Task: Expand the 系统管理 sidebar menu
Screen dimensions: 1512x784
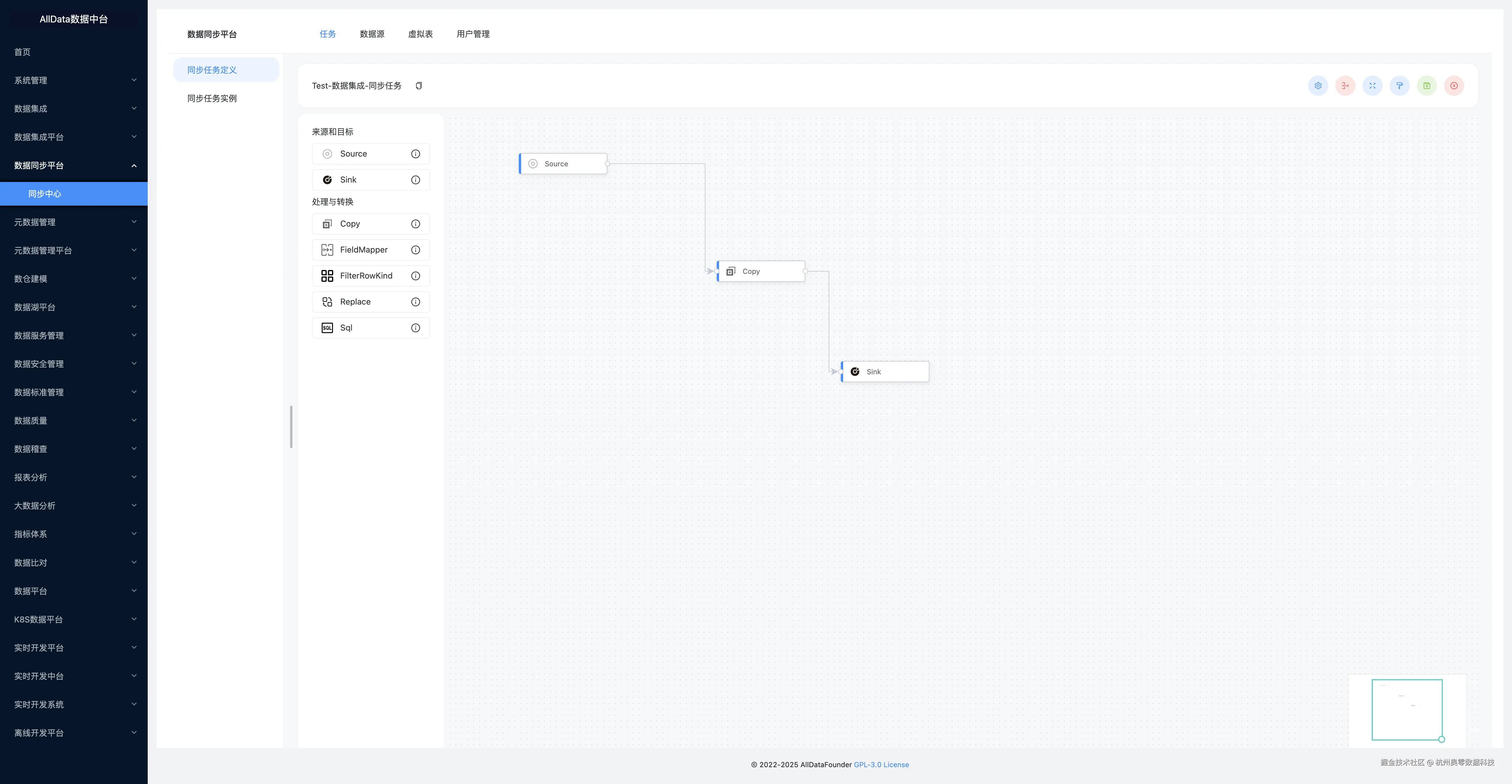Action: (x=74, y=80)
